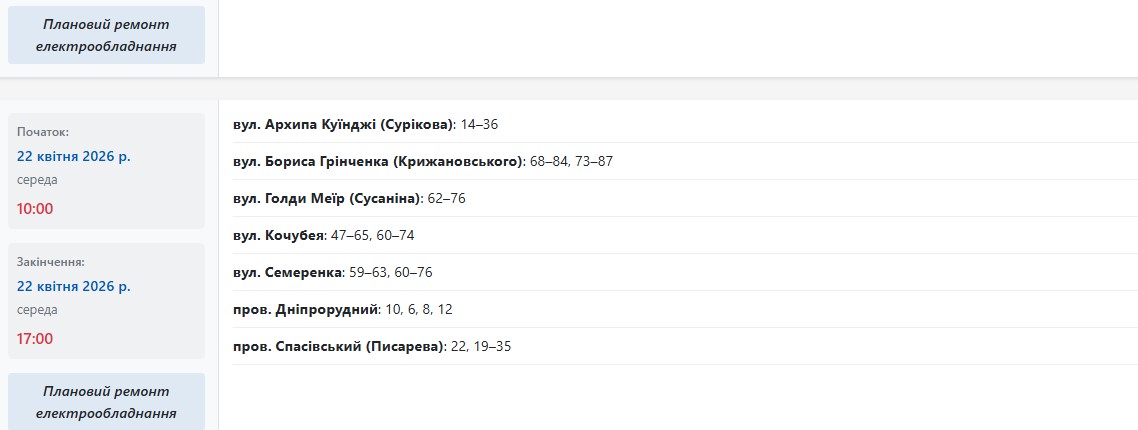Click the end time 17:00
This screenshot has width=1138, height=430.
tap(35, 339)
